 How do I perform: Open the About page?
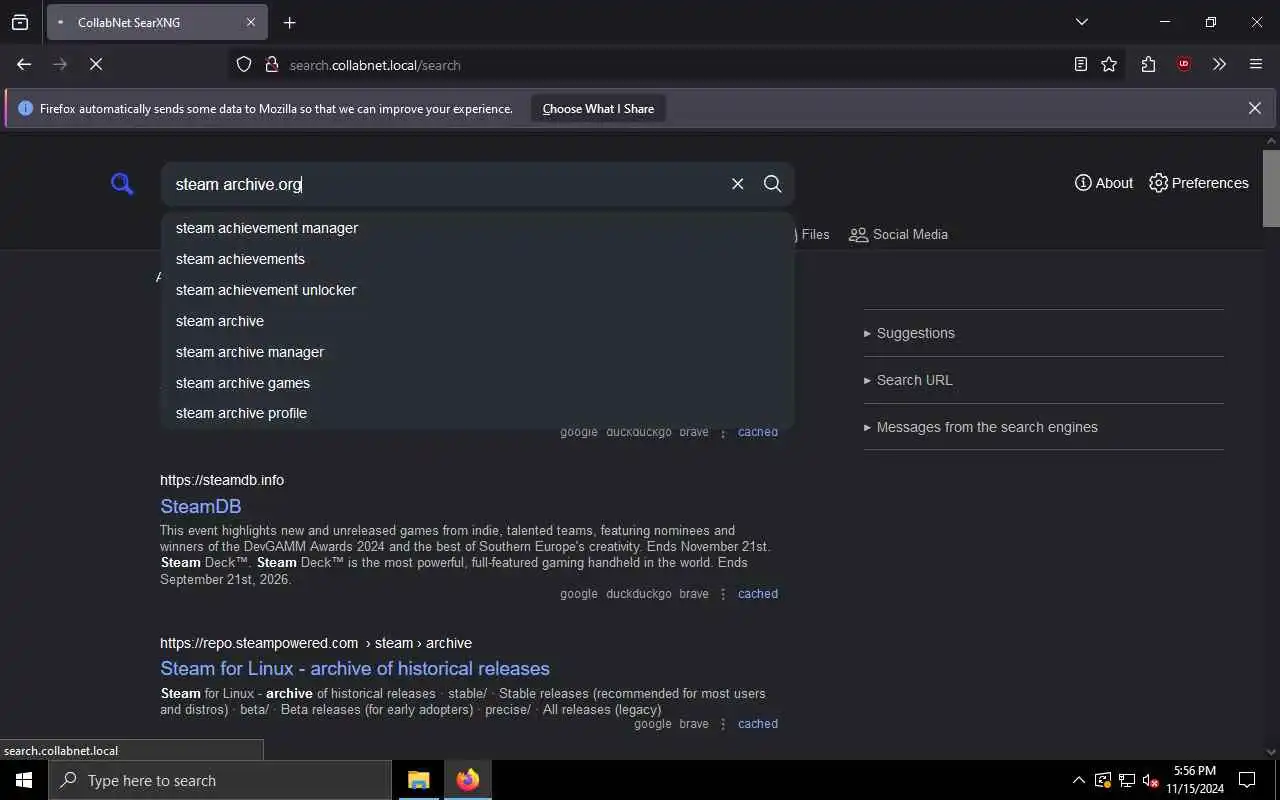point(1104,183)
